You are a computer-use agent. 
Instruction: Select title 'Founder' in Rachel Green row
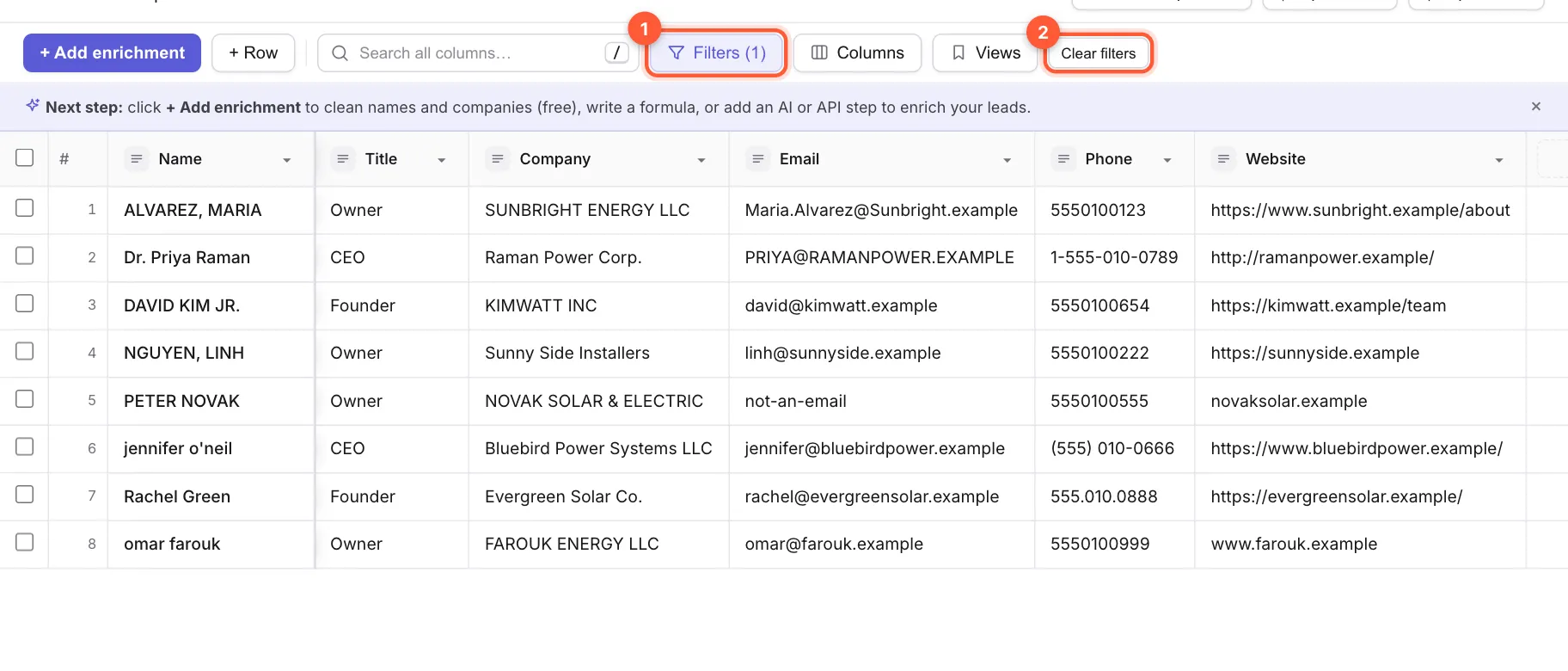pos(392,496)
